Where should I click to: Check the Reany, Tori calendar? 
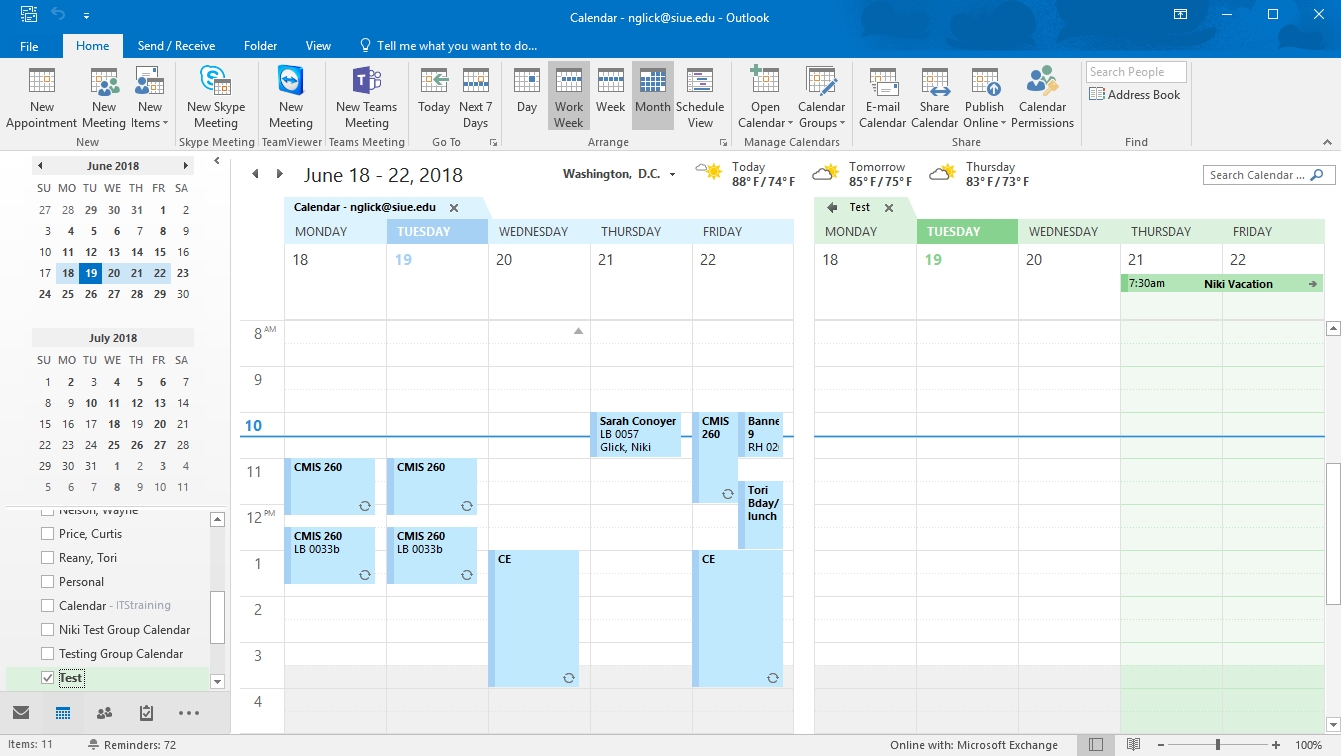[x=47, y=558]
